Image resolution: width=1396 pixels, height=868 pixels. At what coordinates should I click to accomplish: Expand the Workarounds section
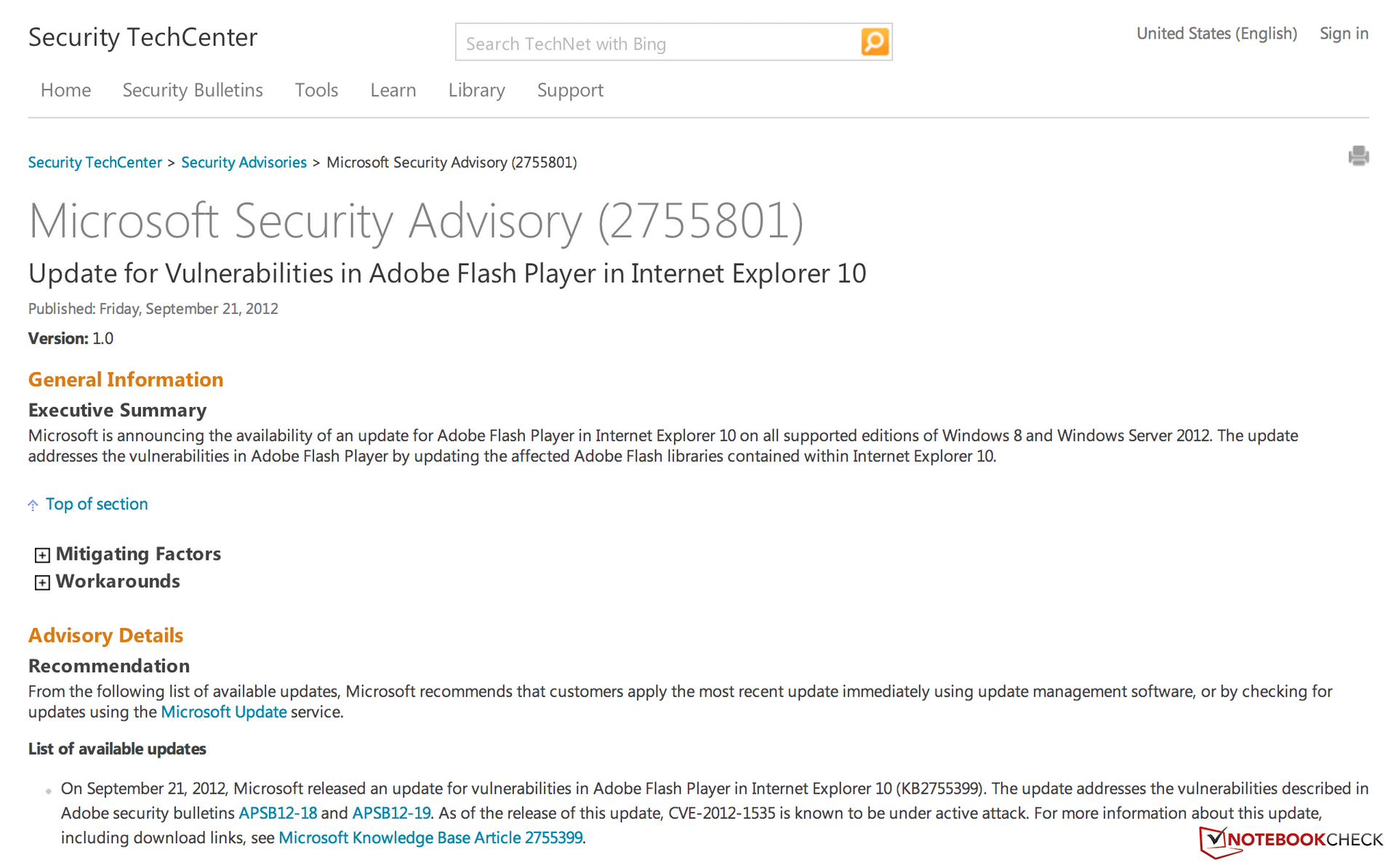pos(42,582)
